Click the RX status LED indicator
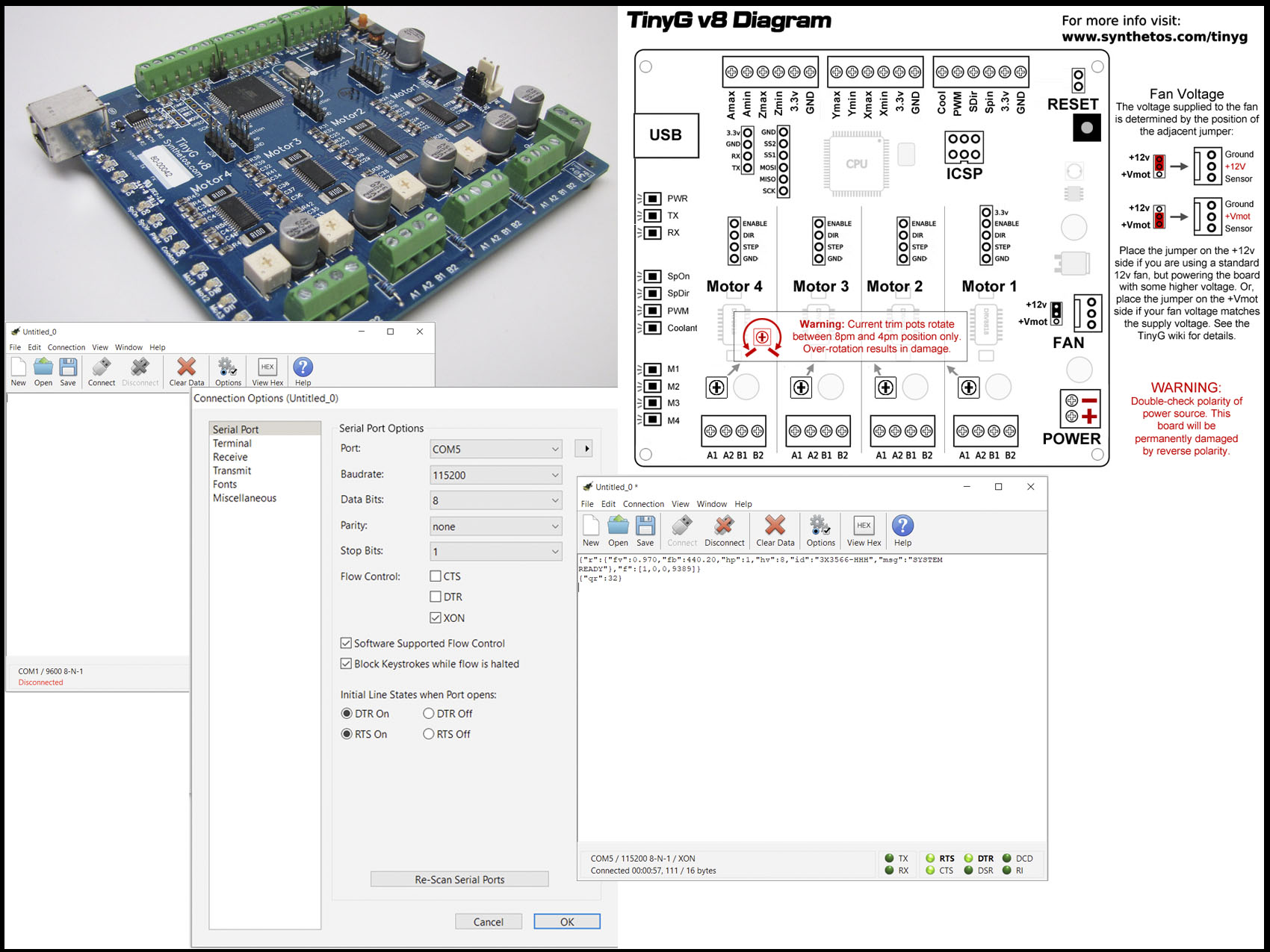1270x952 pixels. (x=889, y=870)
